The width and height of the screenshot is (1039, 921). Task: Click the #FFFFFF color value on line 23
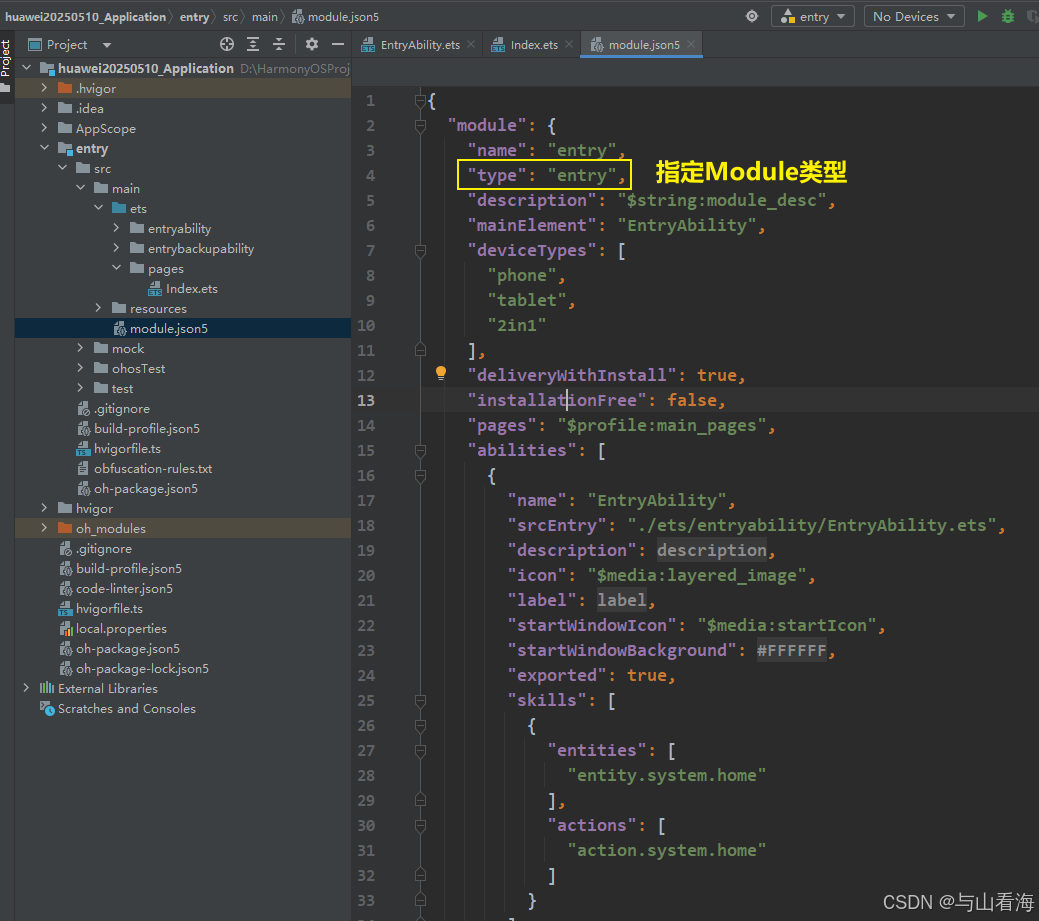pos(791,651)
